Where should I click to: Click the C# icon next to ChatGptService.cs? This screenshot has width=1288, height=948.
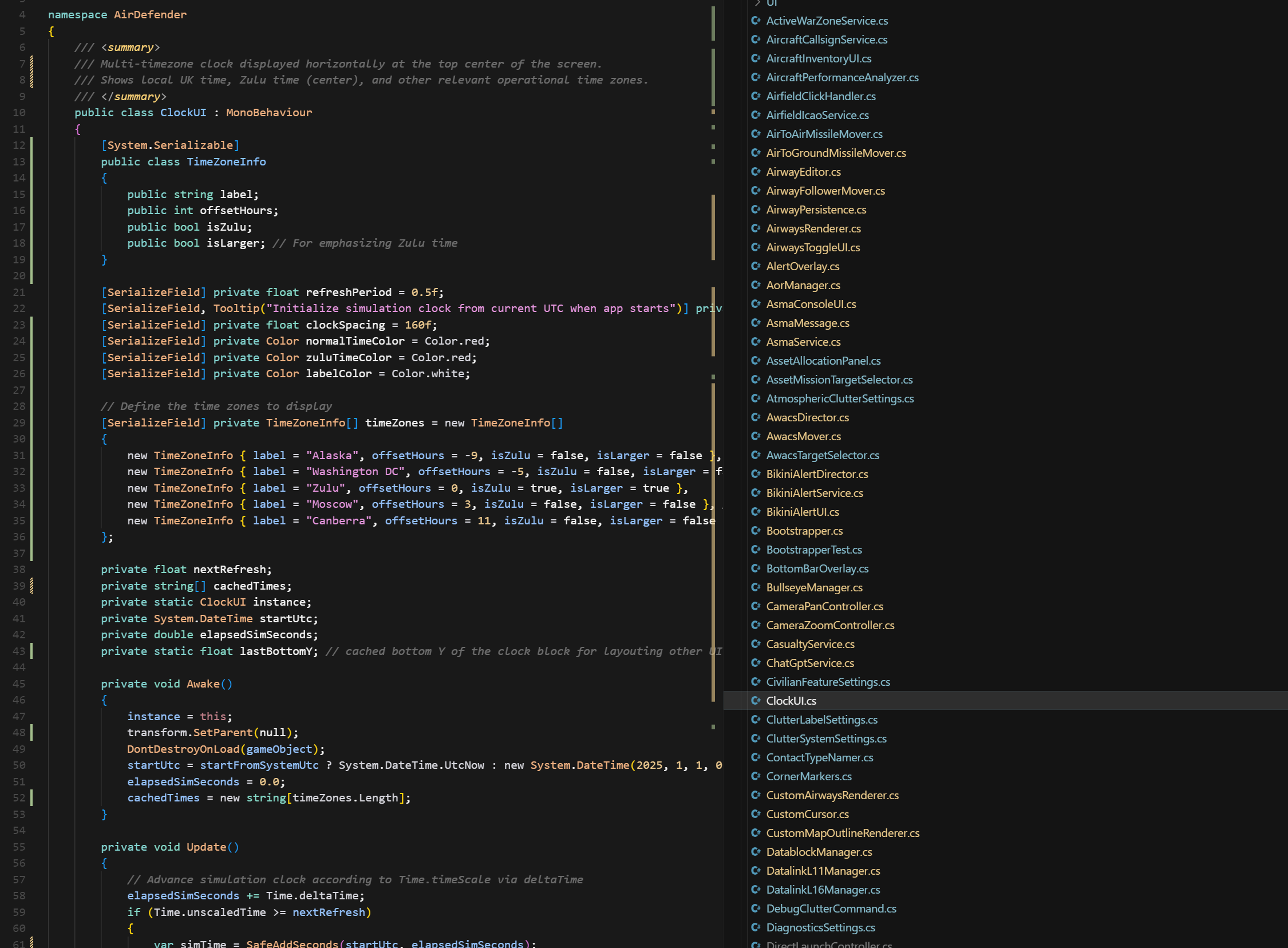pyautogui.click(x=756, y=663)
